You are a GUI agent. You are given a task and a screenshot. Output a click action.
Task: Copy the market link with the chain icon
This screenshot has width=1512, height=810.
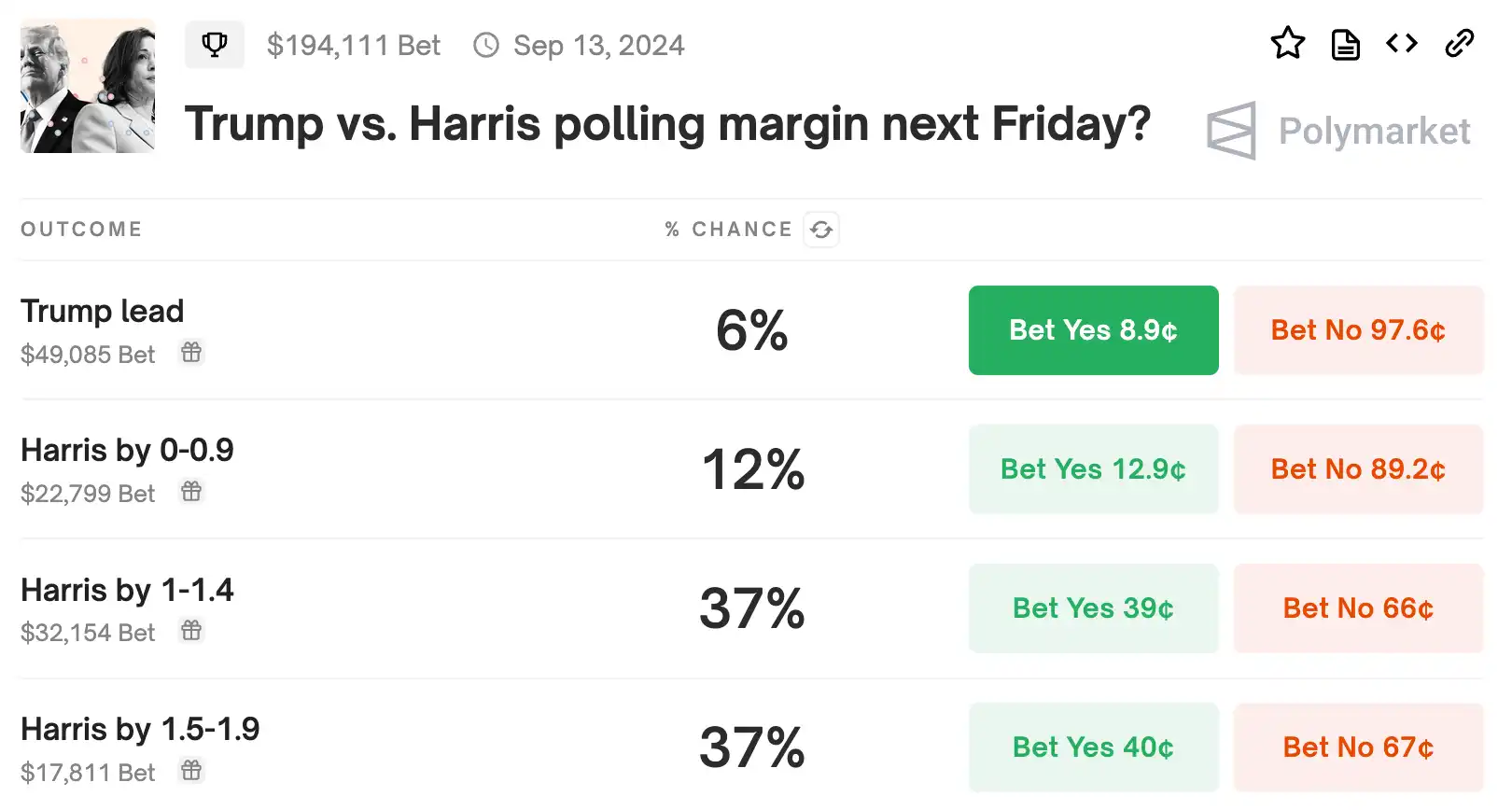(1459, 44)
